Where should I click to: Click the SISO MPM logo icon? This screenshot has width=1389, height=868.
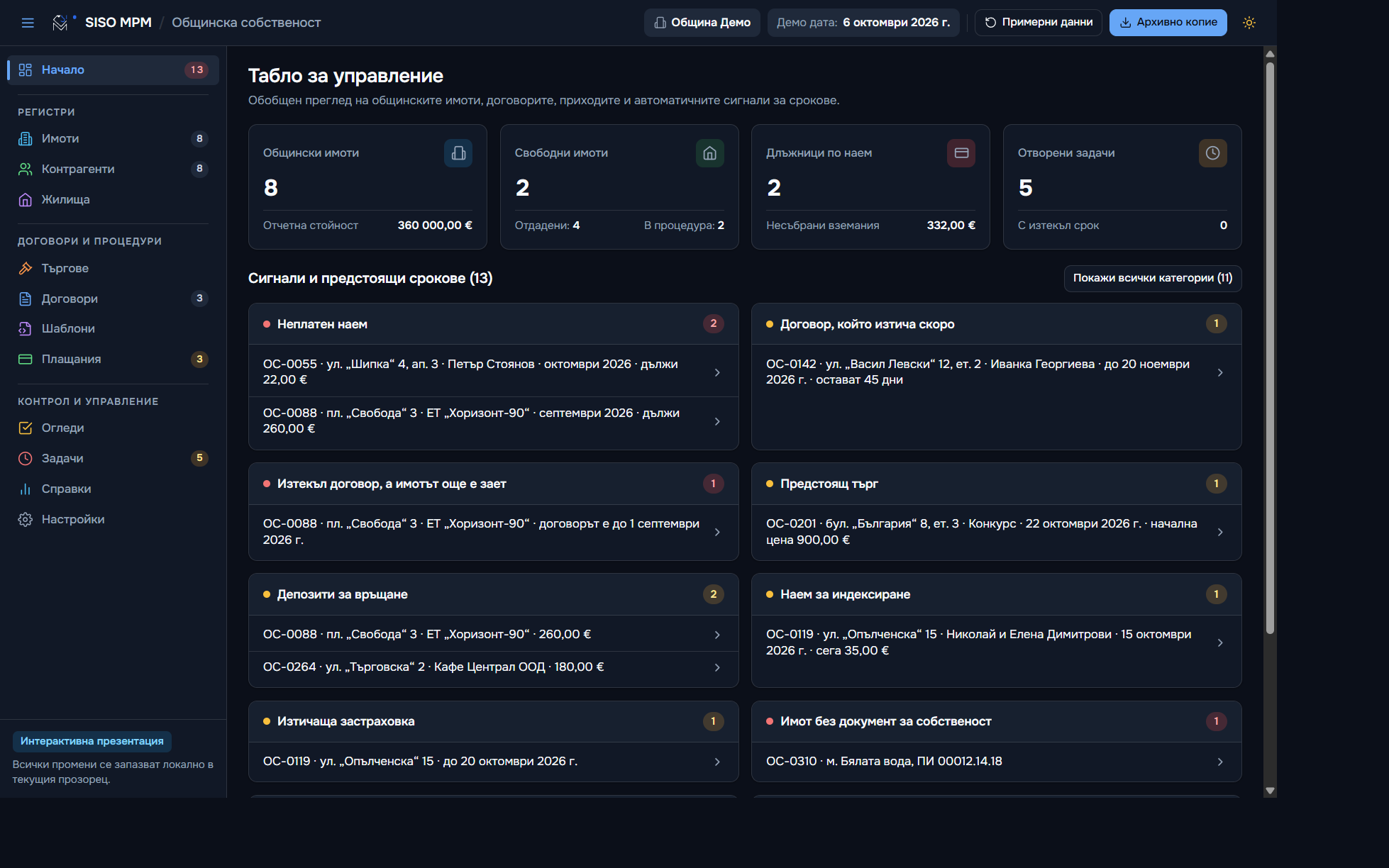(x=60, y=23)
